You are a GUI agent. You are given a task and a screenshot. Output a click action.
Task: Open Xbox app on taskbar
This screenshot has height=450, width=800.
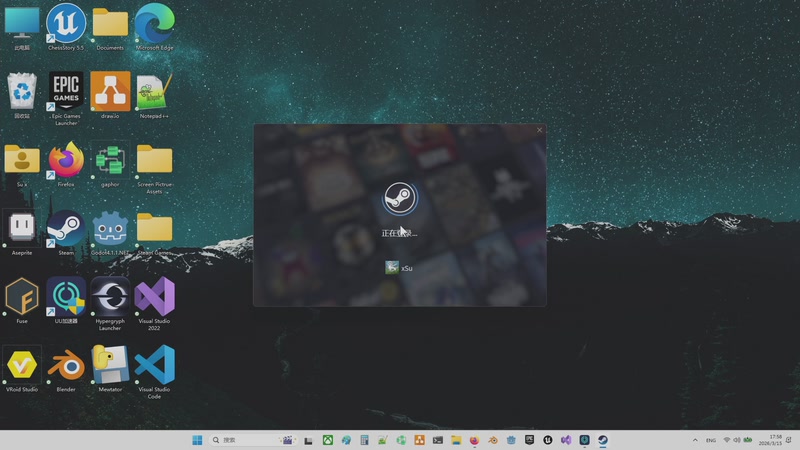click(x=328, y=440)
